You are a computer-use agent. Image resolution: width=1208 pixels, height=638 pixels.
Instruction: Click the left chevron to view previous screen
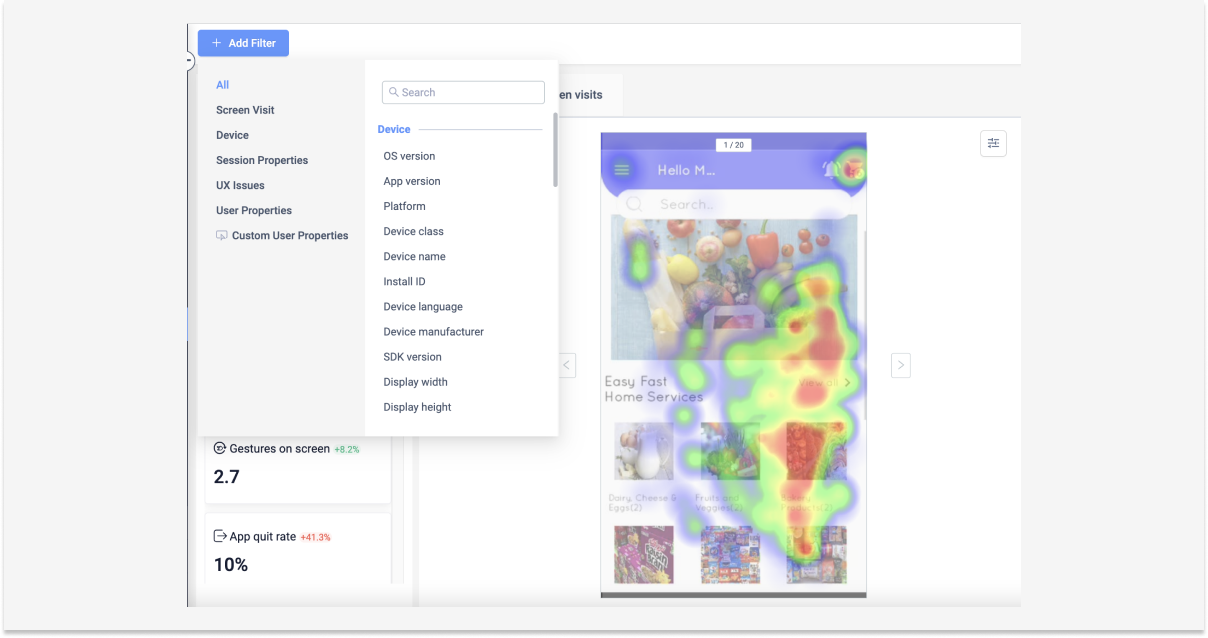567,365
